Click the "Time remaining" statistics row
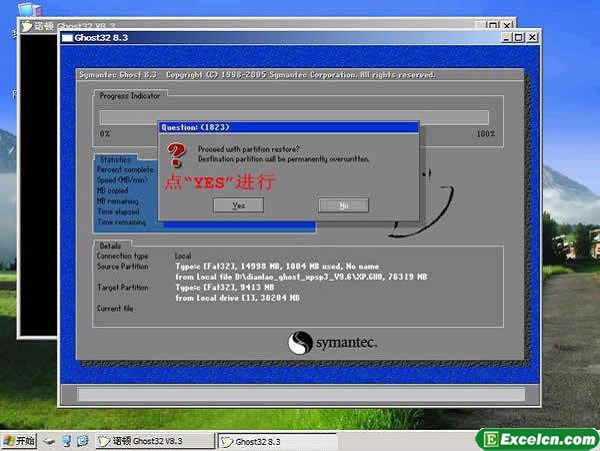This screenshot has width=600, height=451. pos(121,222)
